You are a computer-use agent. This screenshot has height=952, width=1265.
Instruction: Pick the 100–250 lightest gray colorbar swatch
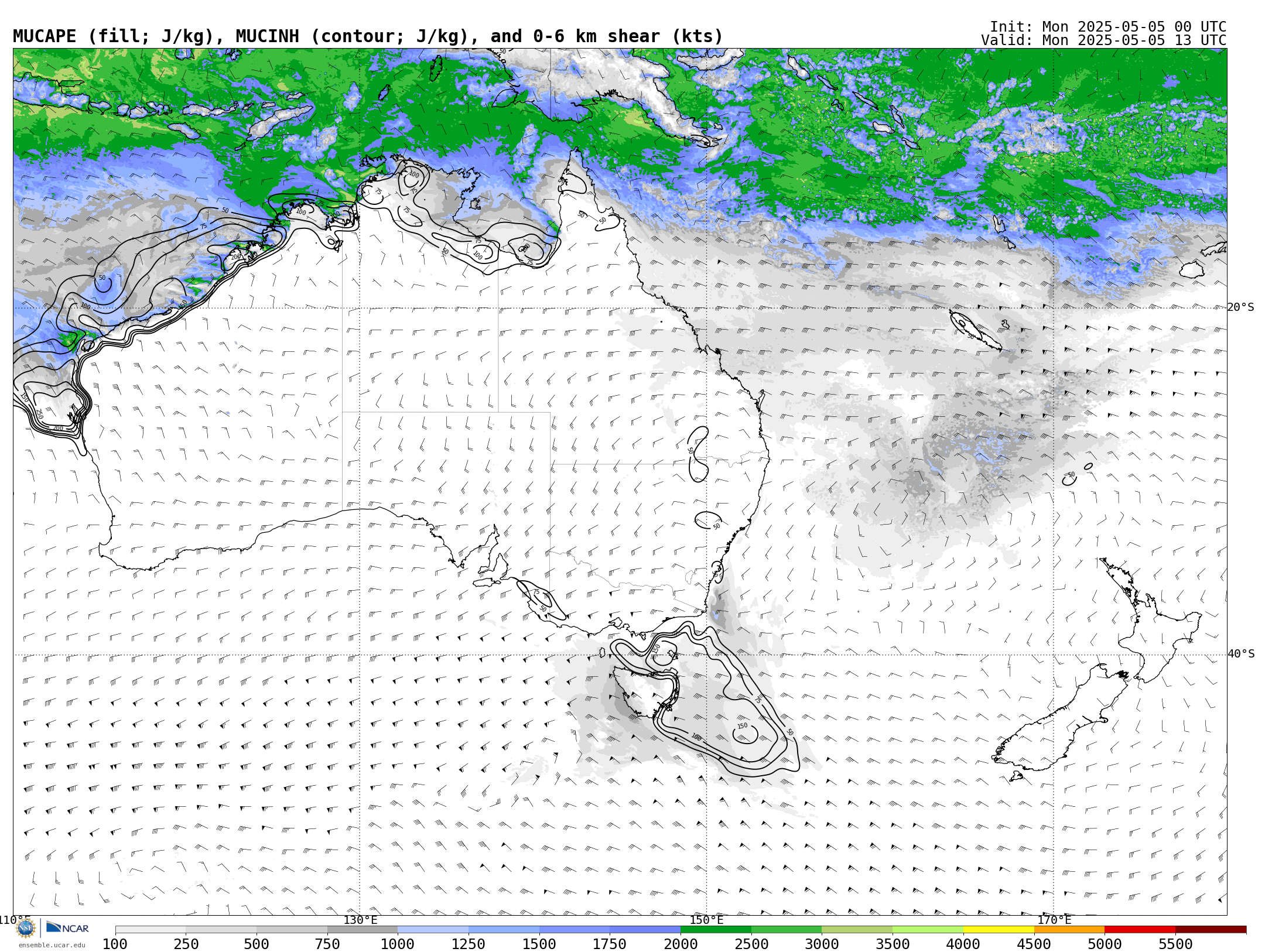pyautogui.click(x=151, y=930)
